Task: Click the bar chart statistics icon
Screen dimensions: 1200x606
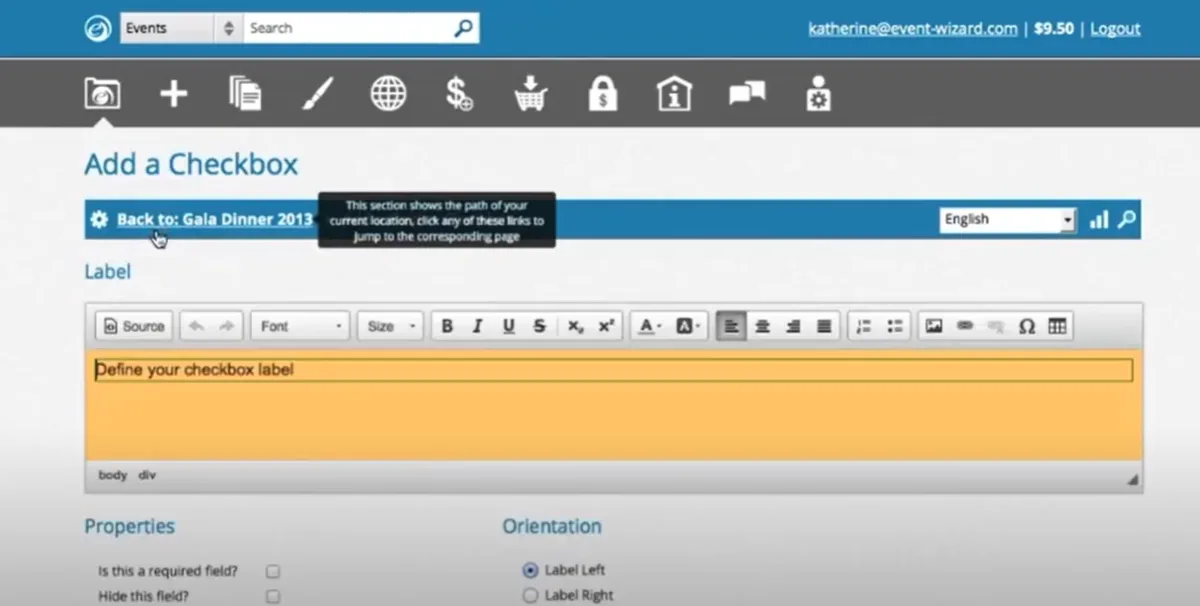Action: 1099,219
